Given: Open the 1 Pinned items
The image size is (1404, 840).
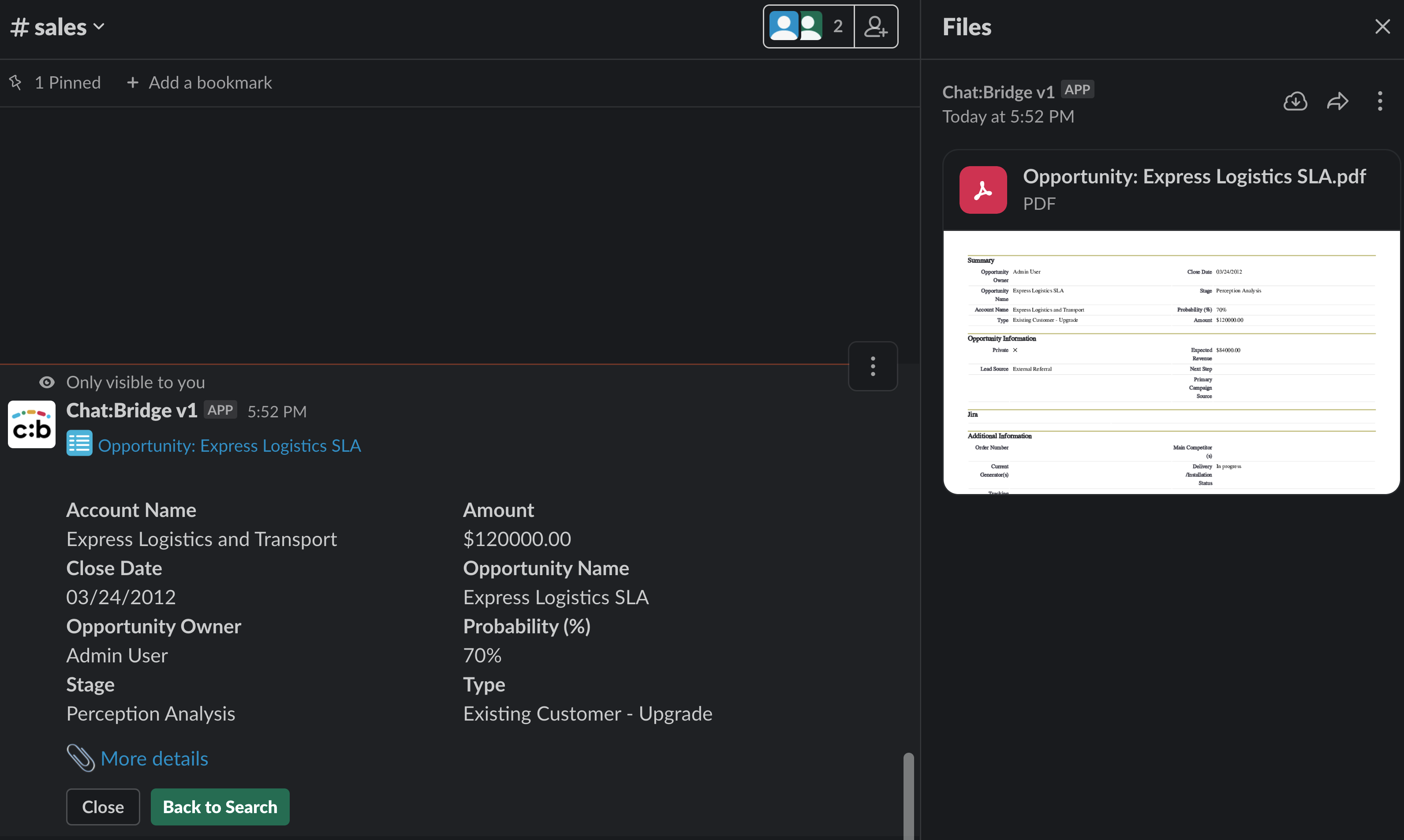Looking at the screenshot, I should 67,83.
